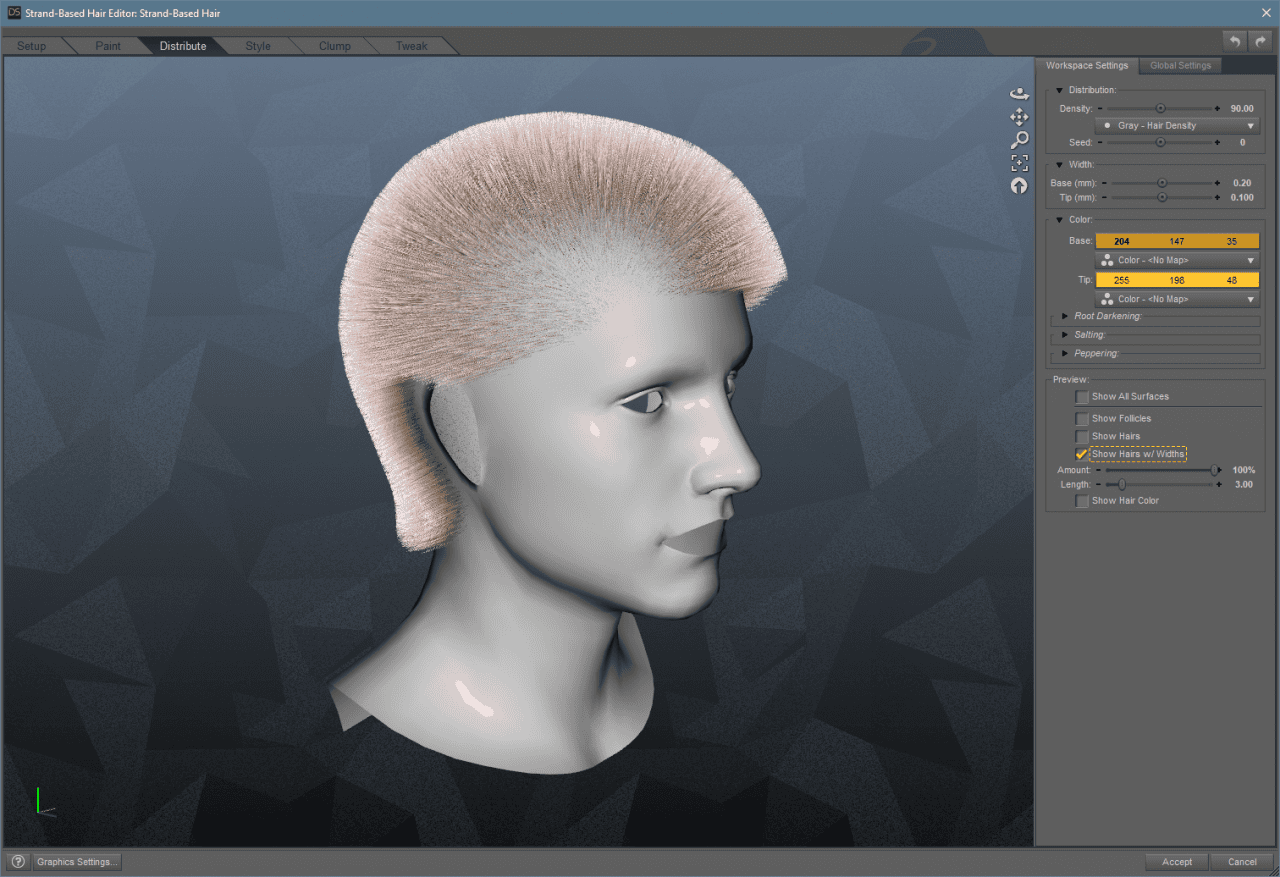Click the Density slider handle

pyautogui.click(x=1161, y=108)
